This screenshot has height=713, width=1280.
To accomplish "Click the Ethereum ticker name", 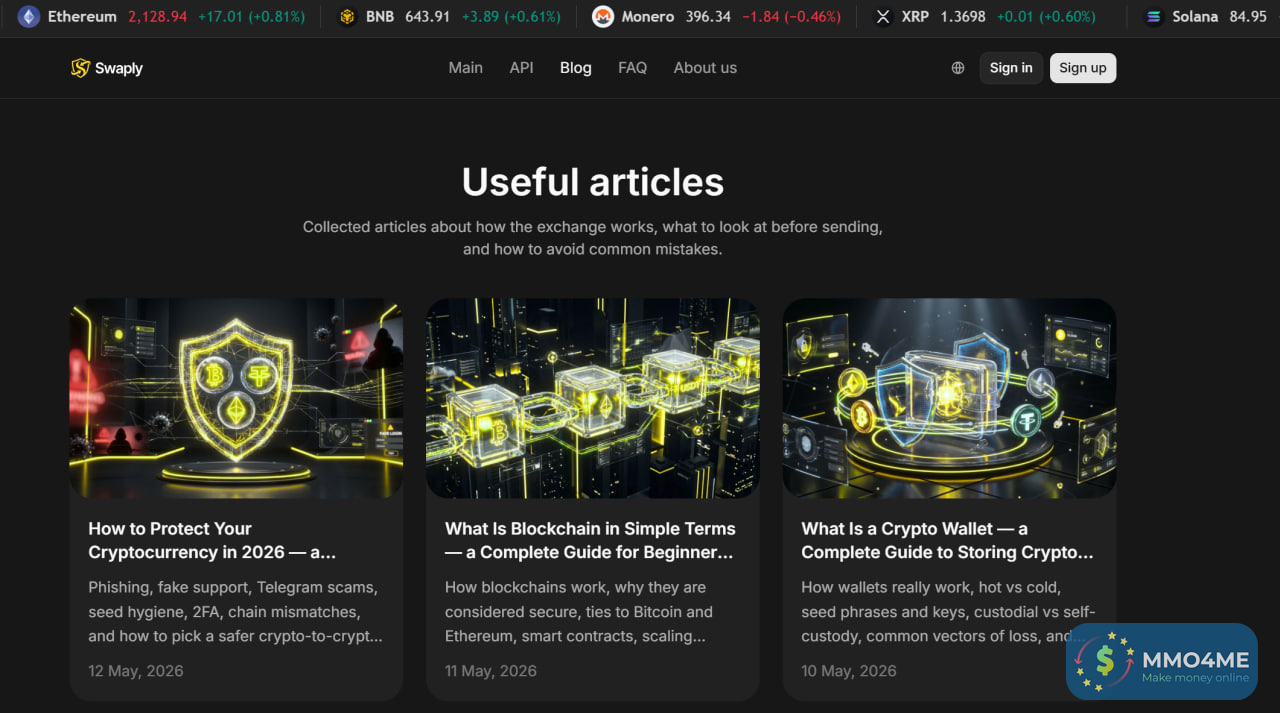I will (x=82, y=17).
